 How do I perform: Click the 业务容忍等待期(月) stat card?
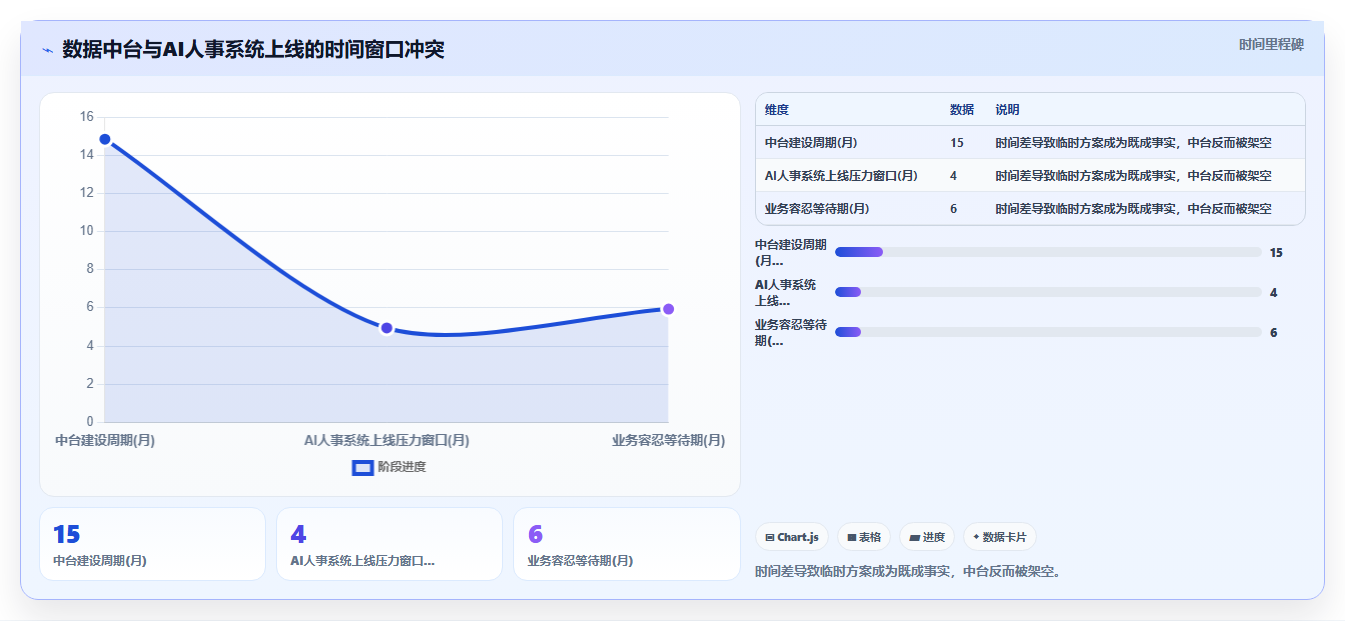click(x=626, y=544)
